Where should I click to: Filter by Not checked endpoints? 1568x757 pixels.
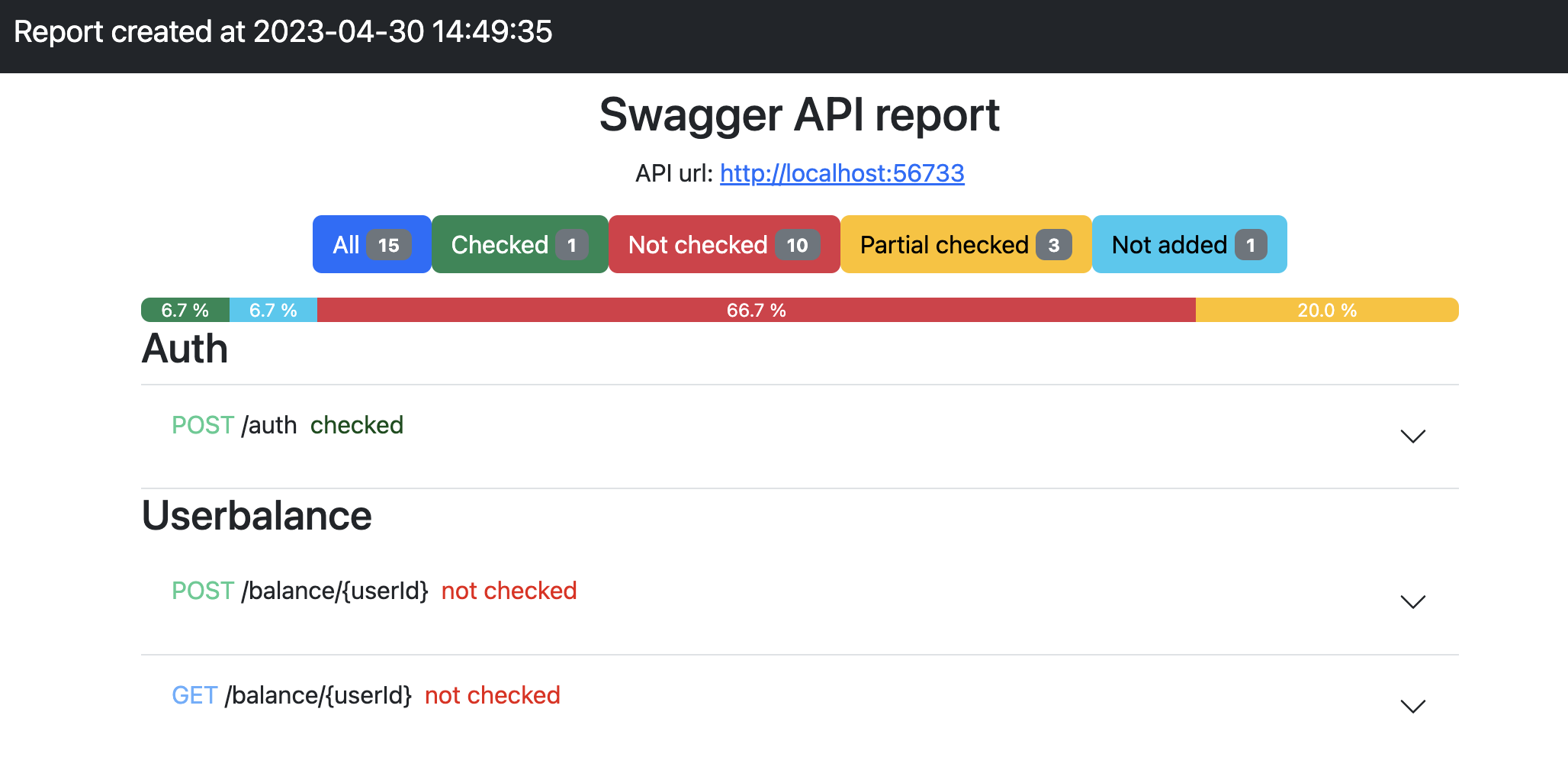click(x=724, y=245)
